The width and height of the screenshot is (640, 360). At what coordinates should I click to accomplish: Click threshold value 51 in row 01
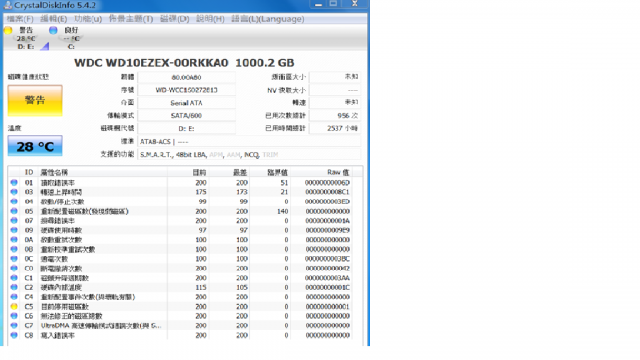284,182
